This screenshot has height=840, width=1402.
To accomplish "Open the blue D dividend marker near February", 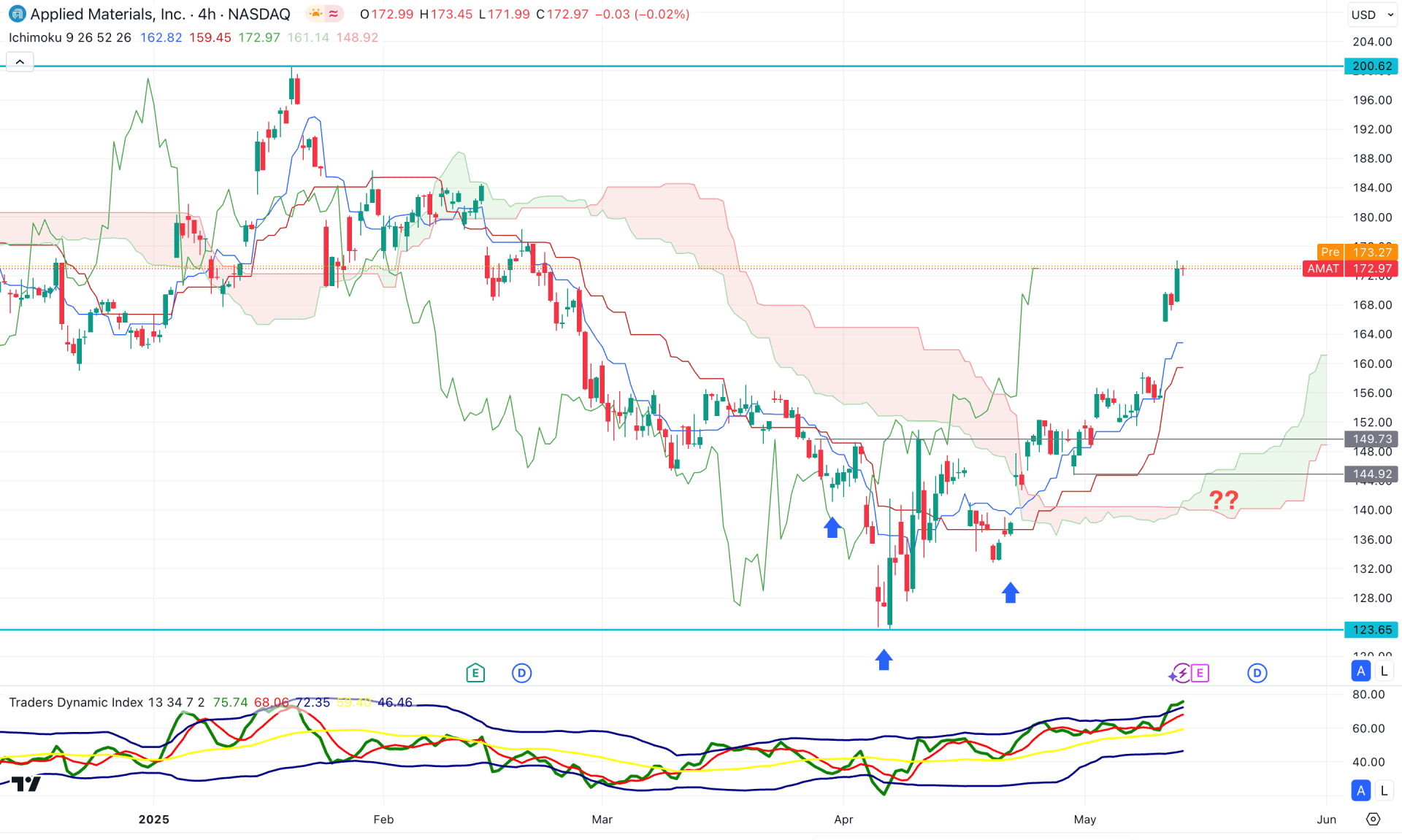I will pyautogui.click(x=521, y=673).
